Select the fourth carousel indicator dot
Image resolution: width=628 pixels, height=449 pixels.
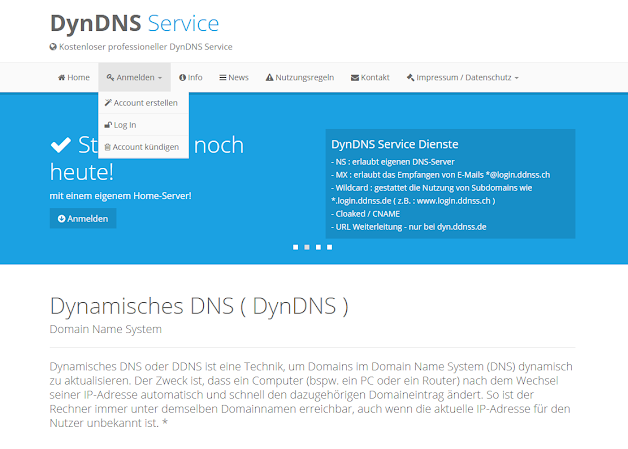(329, 247)
